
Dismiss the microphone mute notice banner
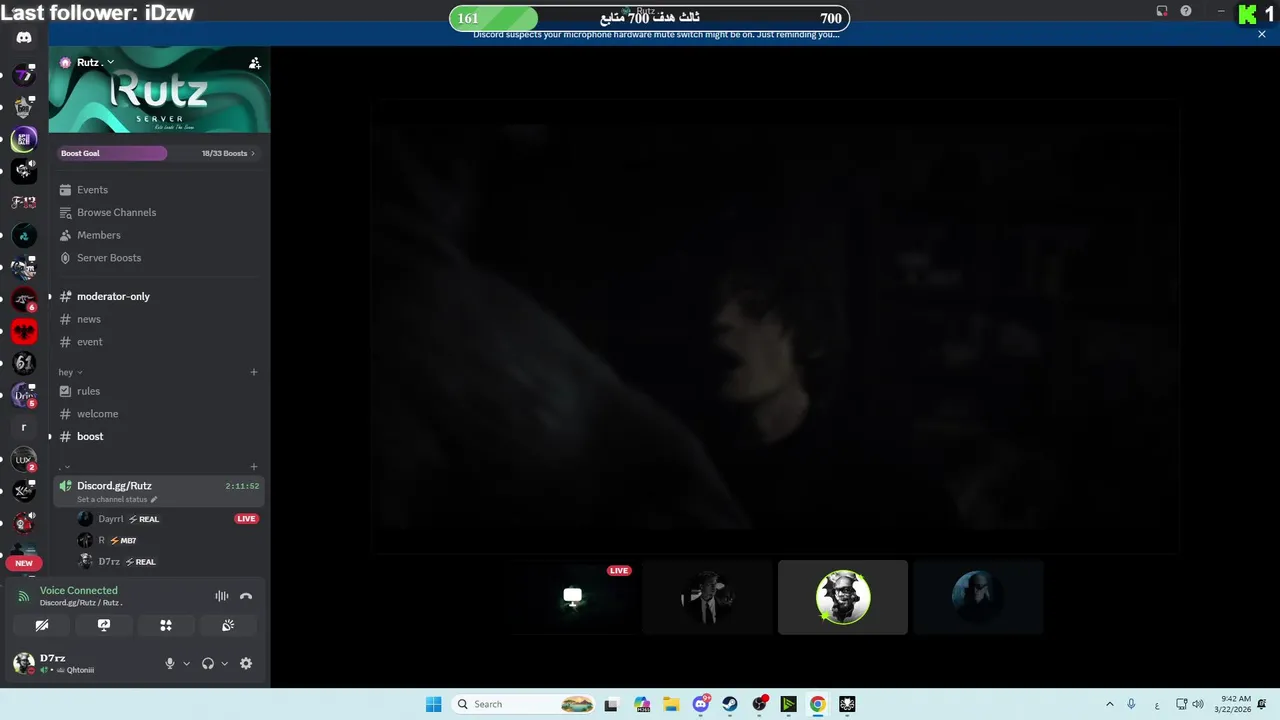click(x=1262, y=34)
